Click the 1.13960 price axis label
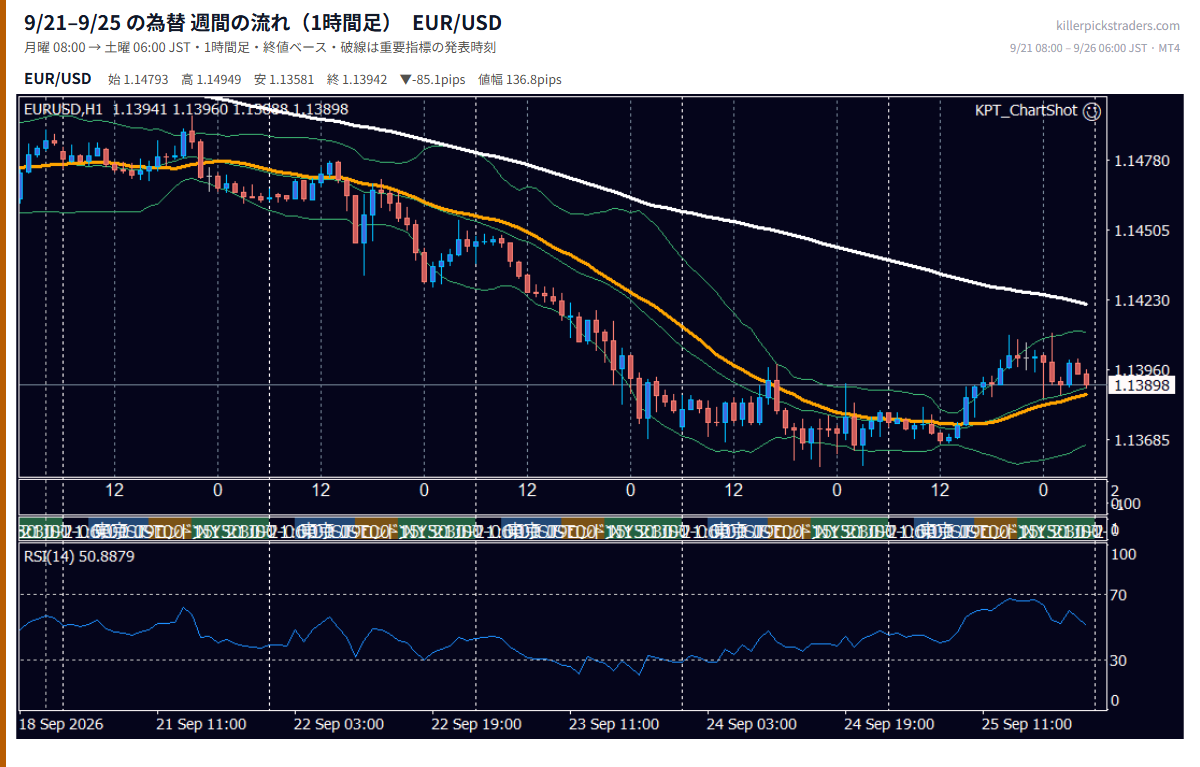This screenshot has width=1200, height=767. tap(1141, 369)
